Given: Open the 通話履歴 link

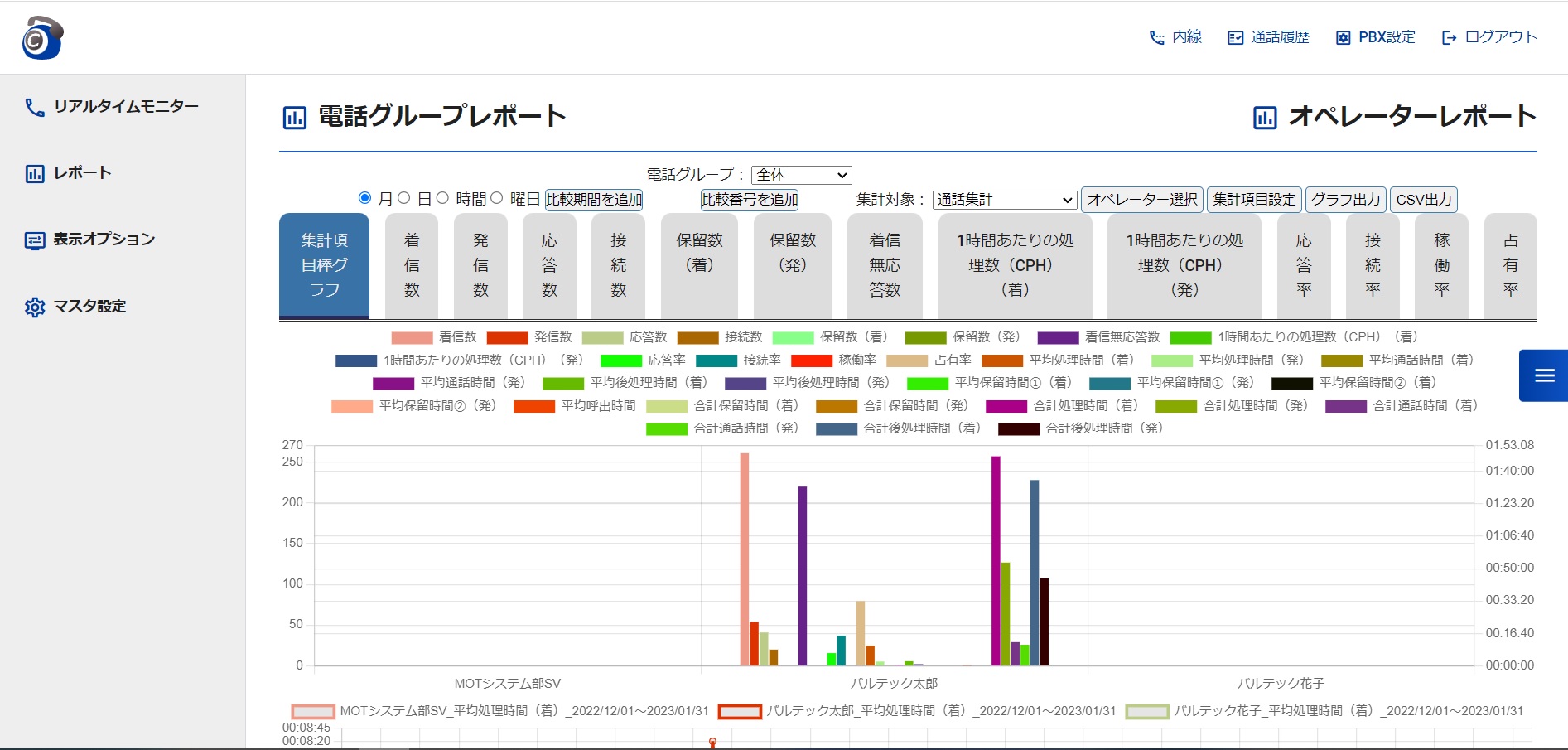Looking at the screenshot, I should 1280,37.
